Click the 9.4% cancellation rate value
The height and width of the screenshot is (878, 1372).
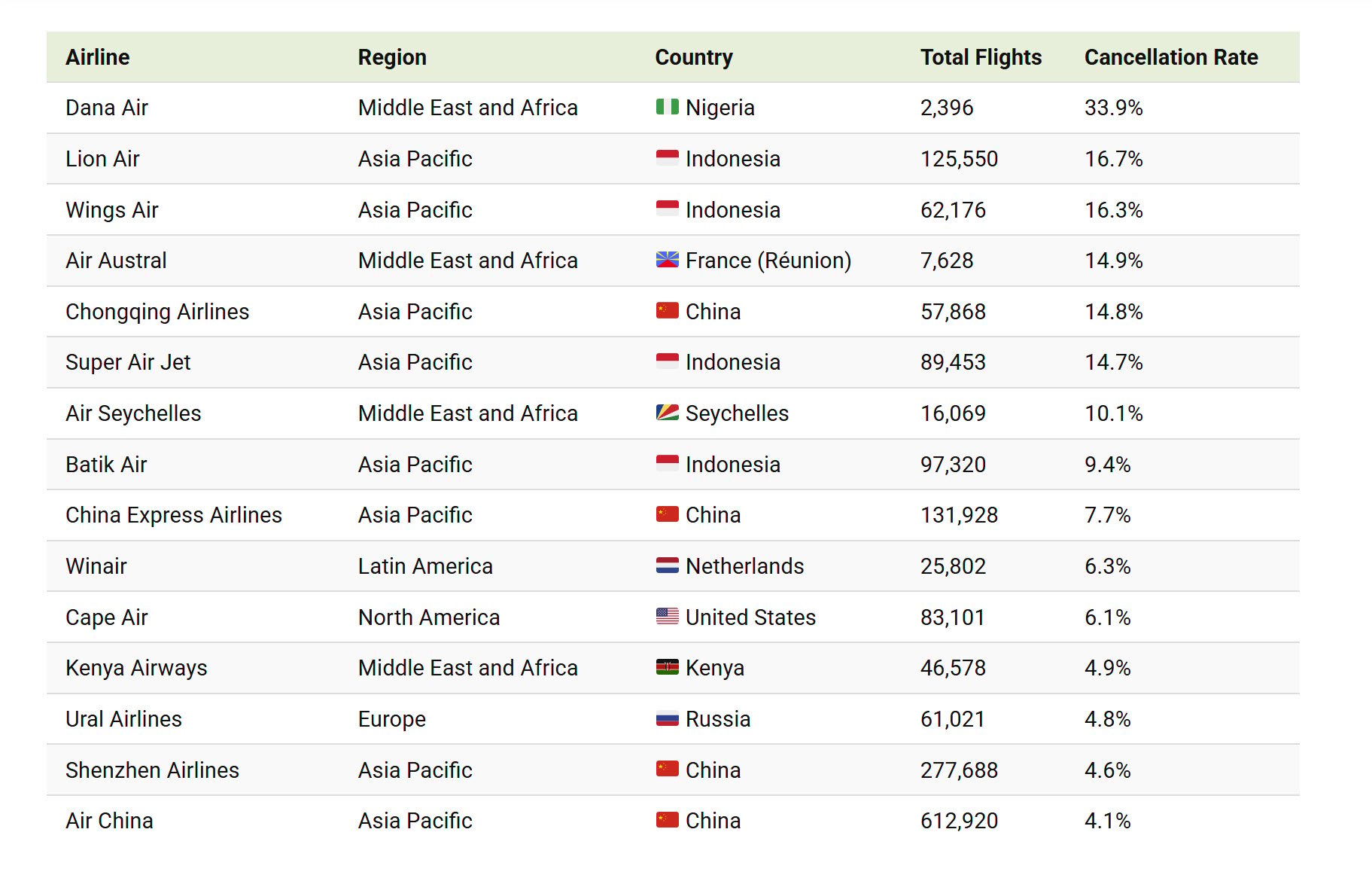[1108, 465]
